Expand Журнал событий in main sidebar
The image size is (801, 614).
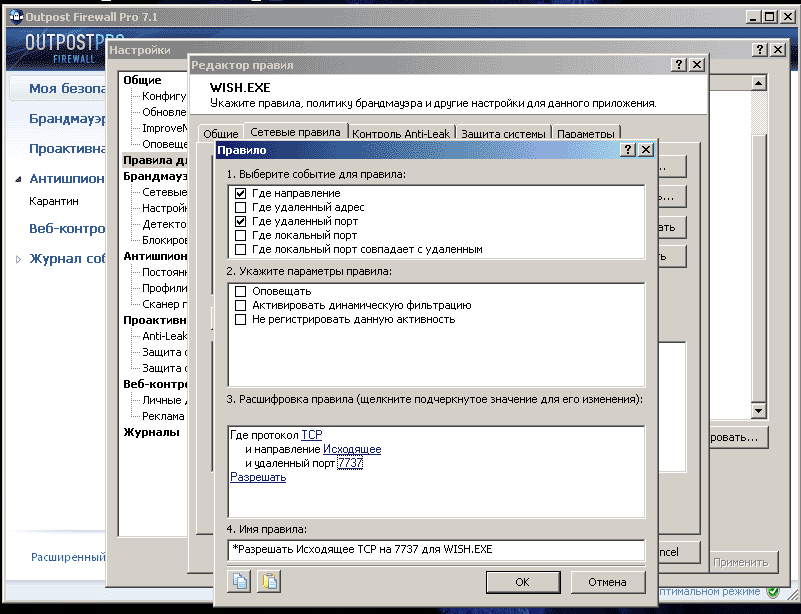click(x=18, y=259)
